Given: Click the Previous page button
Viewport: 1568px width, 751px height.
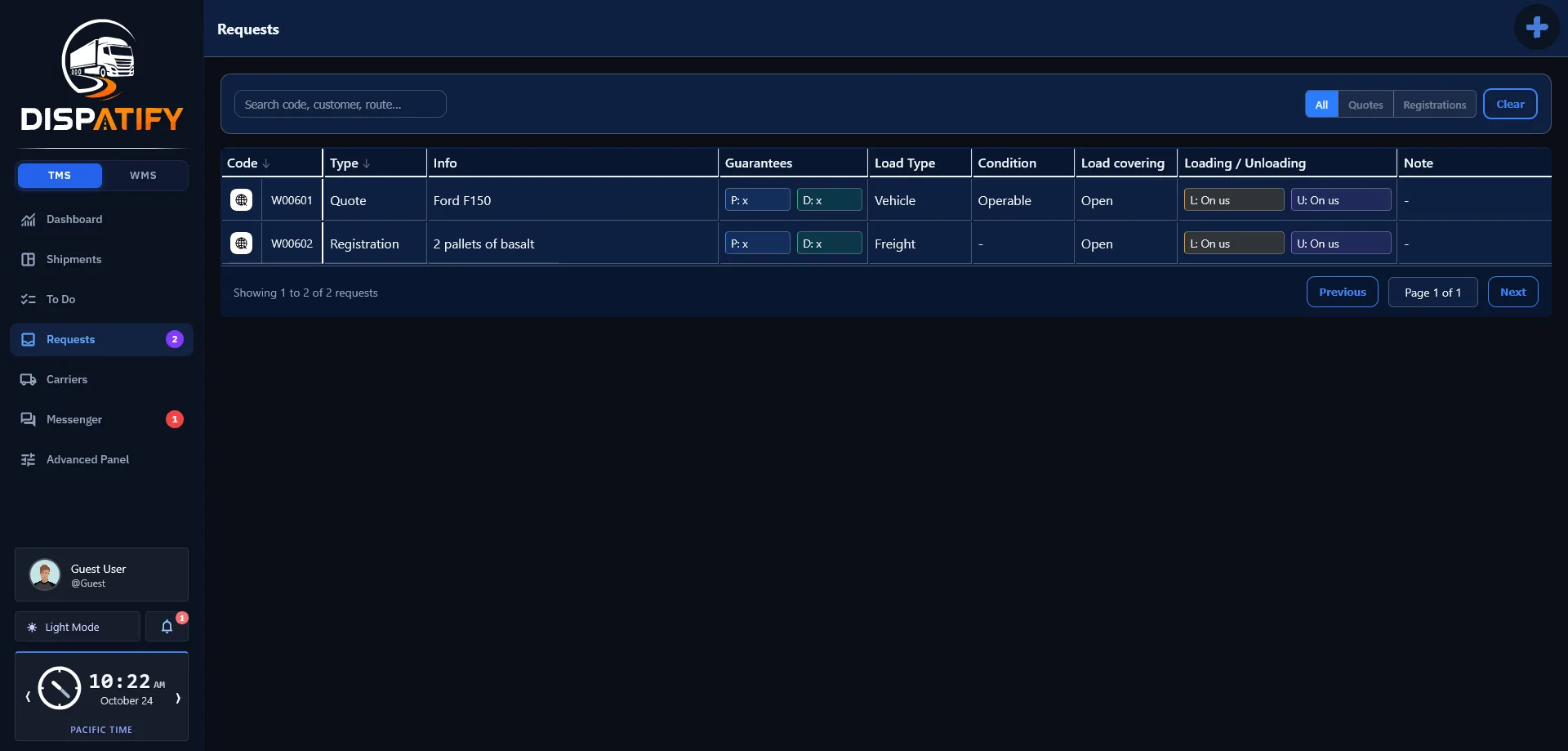Looking at the screenshot, I should pyautogui.click(x=1342, y=292).
